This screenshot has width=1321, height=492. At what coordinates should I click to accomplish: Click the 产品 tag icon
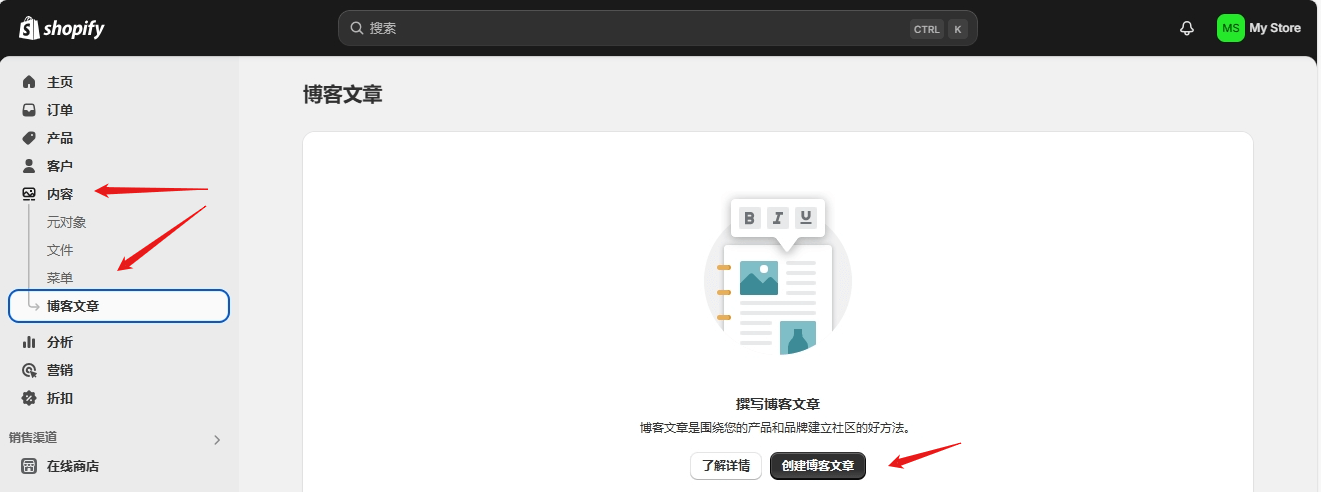pos(29,138)
